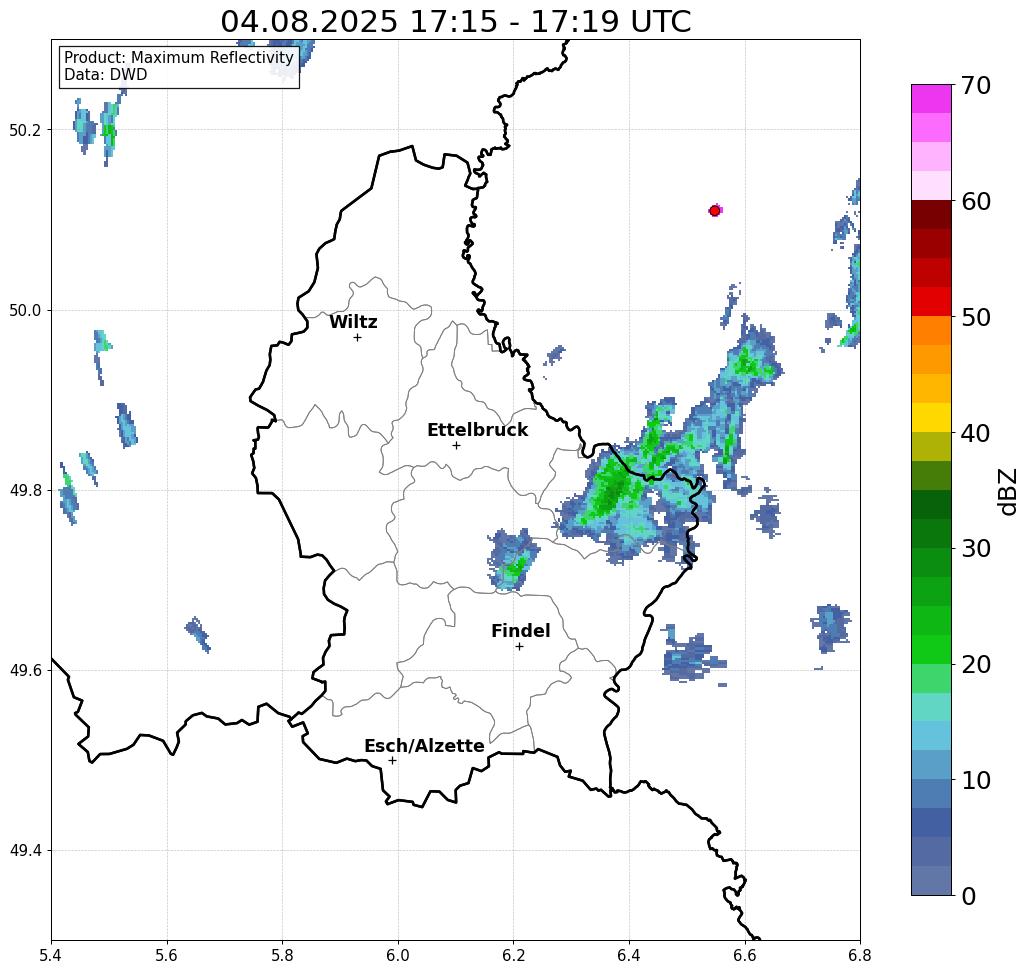Click the dark red swatch just below 60 dBZ
Viewport: 1029px width, 973px height.
click(x=931, y=215)
